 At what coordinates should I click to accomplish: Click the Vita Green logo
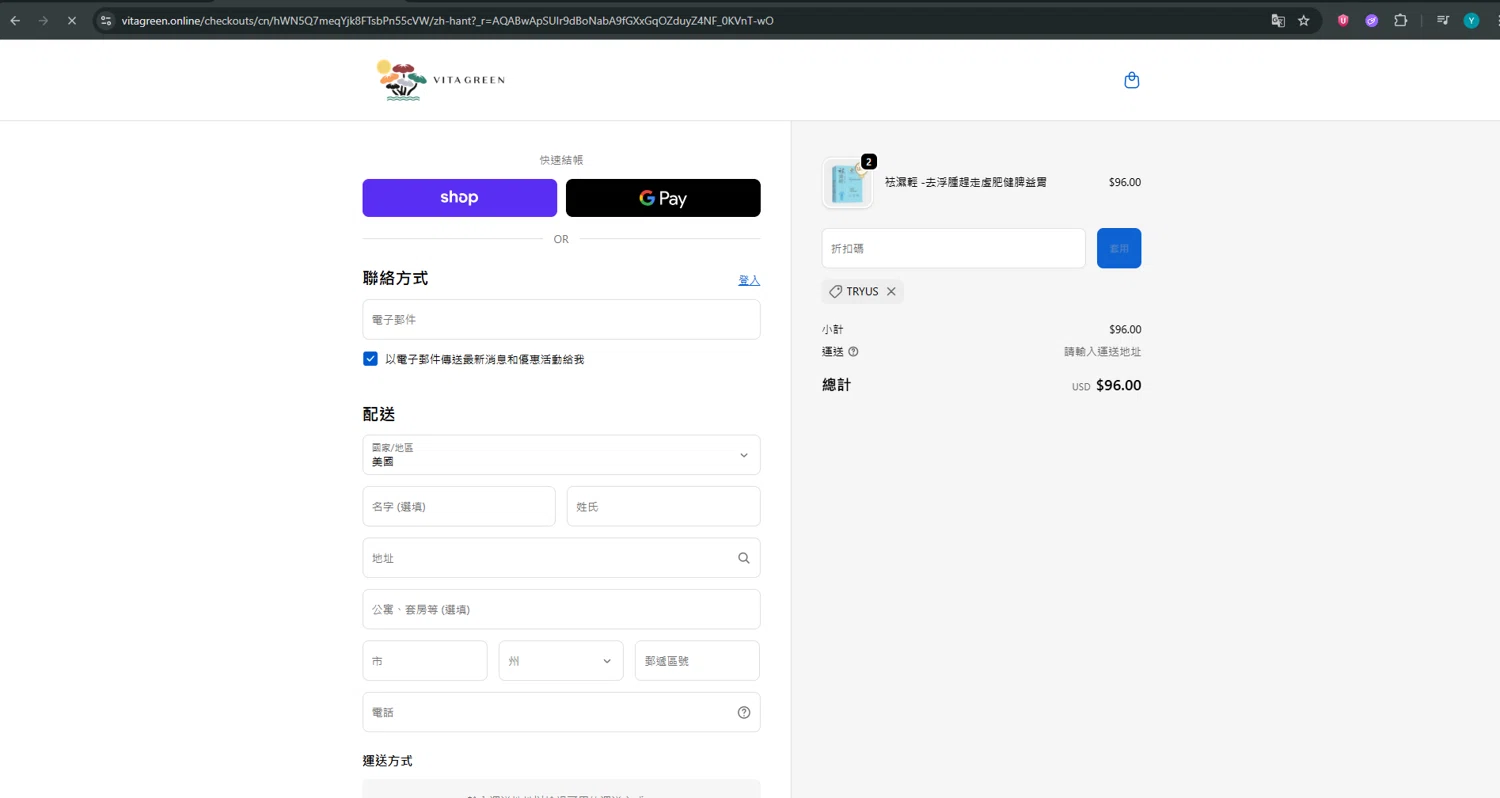441,81
